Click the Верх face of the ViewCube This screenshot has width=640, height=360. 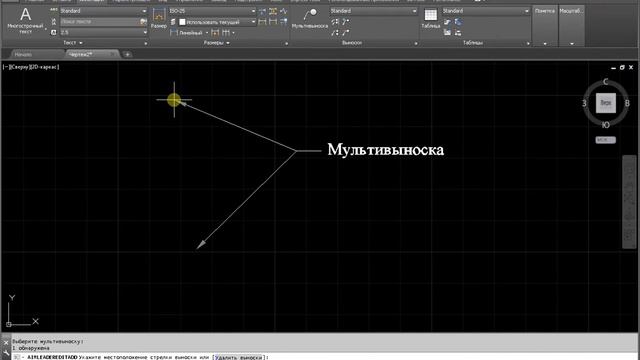point(606,103)
